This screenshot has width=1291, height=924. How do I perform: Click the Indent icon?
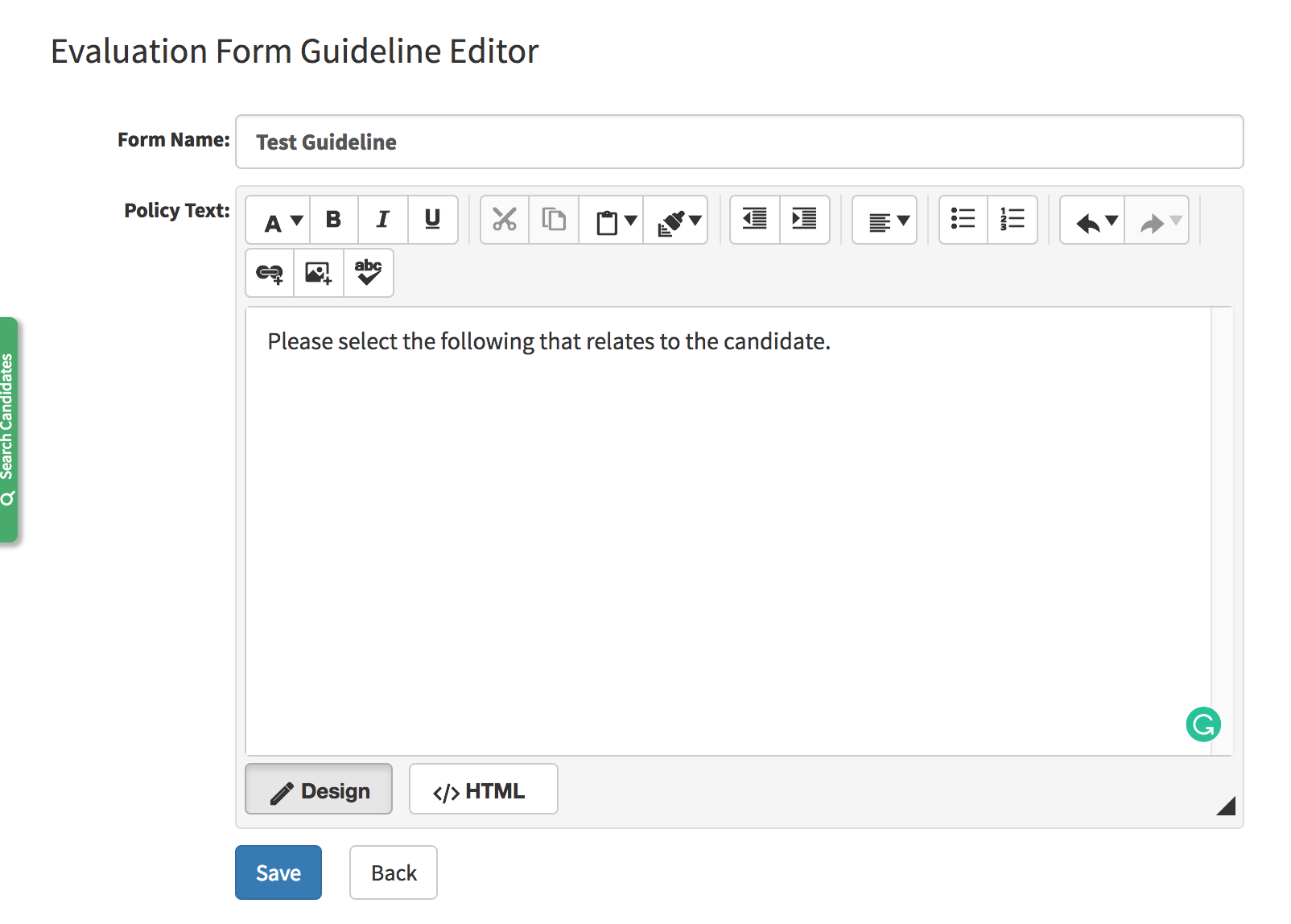(x=804, y=220)
